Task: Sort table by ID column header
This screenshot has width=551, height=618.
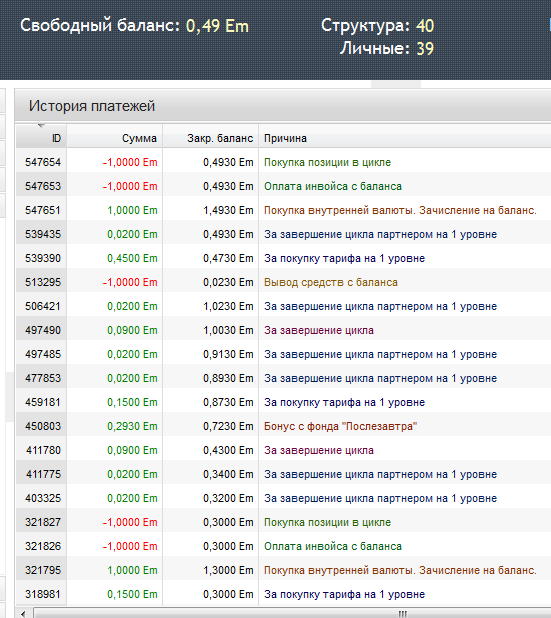Action: tap(41, 138)
